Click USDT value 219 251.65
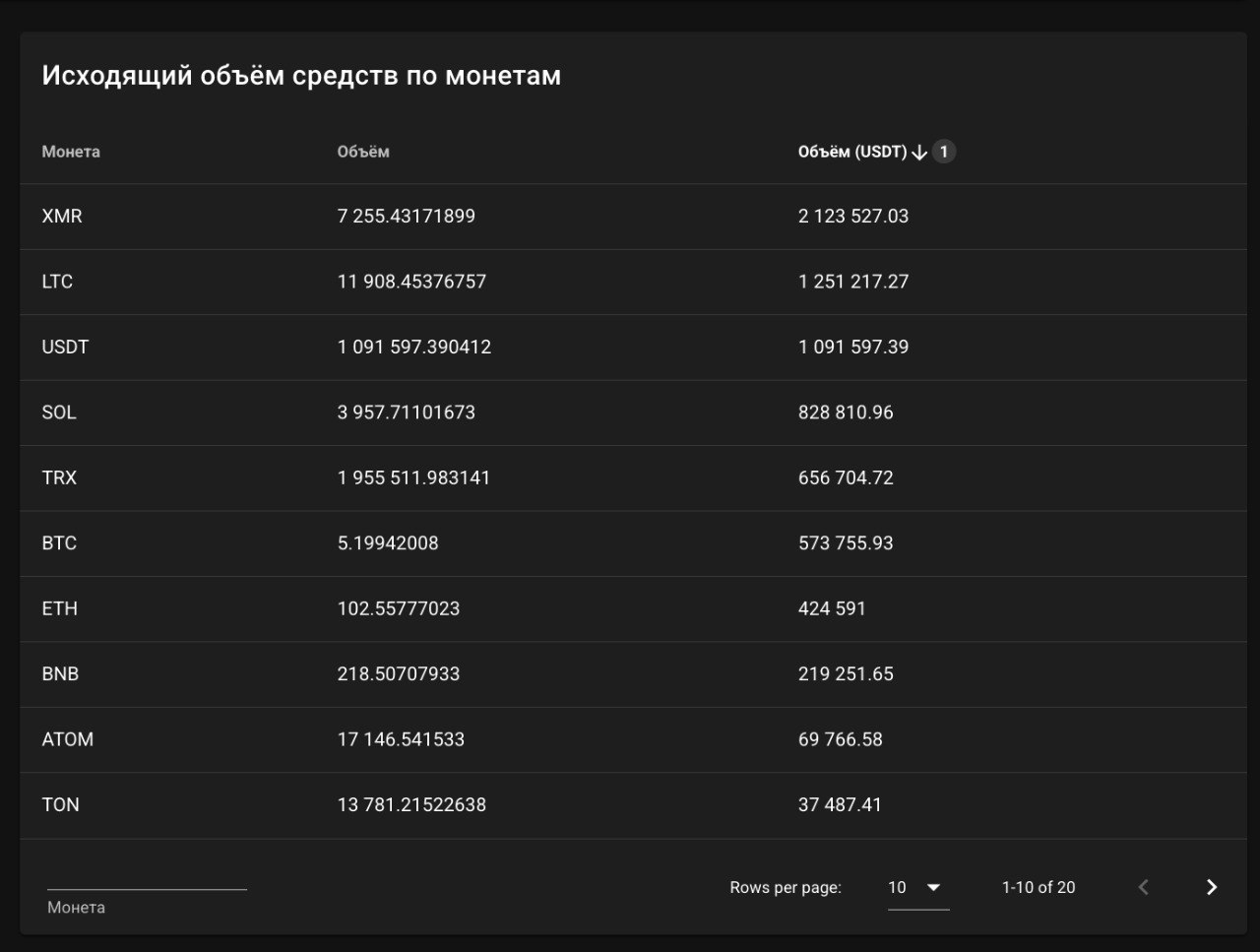The width and height of the screenshot is (1260, 952). [846, 674]
